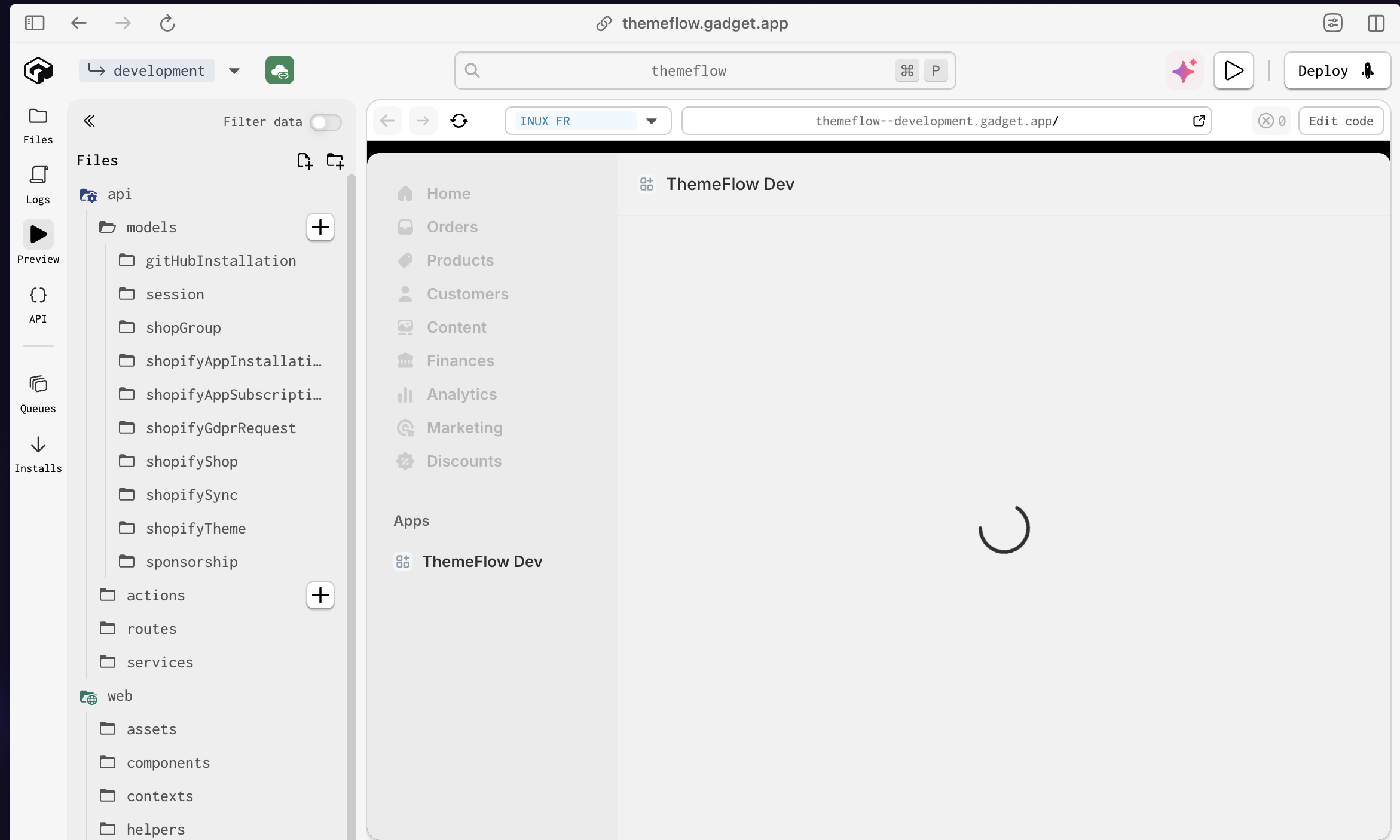Open Customers in the Shopify nav

pos(467,294)
